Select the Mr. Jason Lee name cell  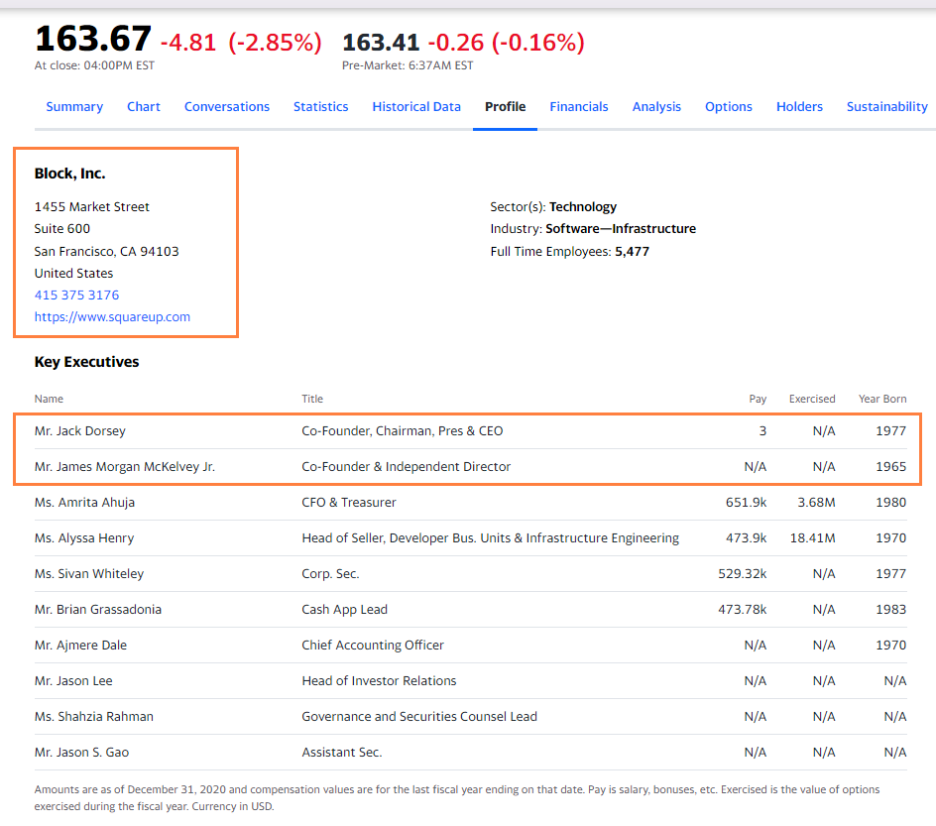[73, 681]
